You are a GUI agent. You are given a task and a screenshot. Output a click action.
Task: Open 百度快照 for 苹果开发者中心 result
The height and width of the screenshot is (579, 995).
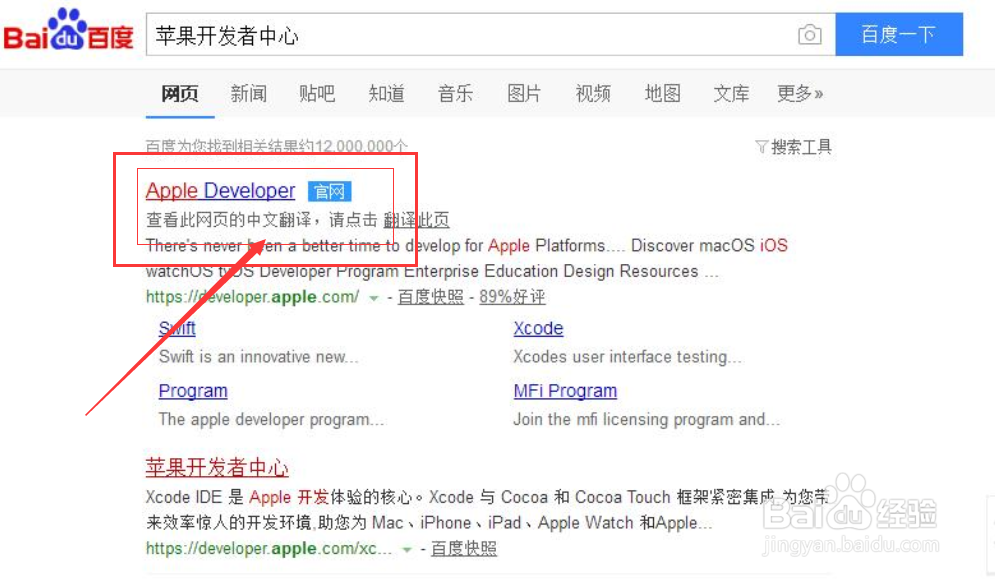pos(464,549)
